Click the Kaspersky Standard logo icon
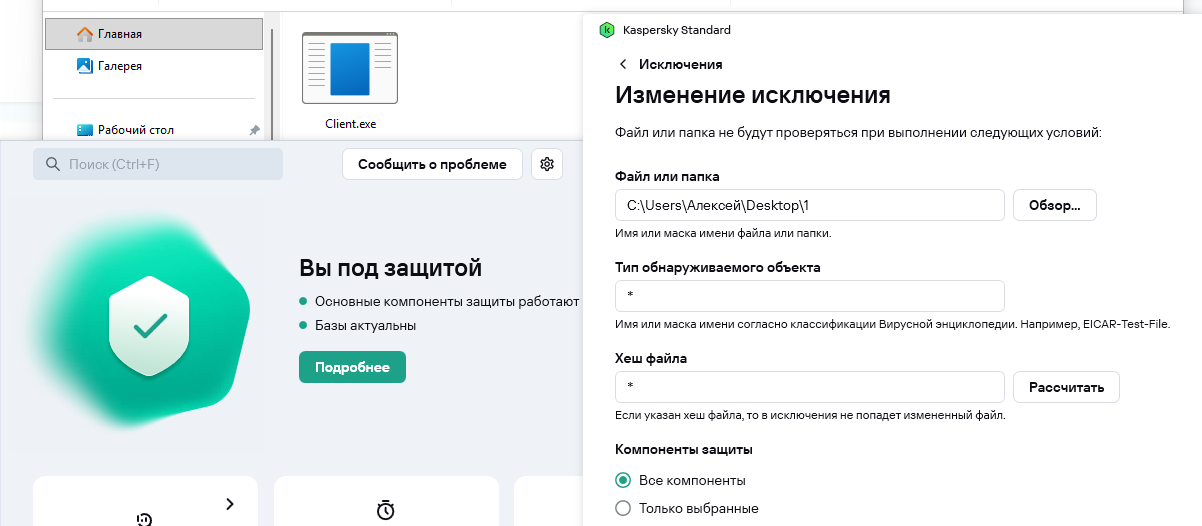 click(x=606, y=30)
